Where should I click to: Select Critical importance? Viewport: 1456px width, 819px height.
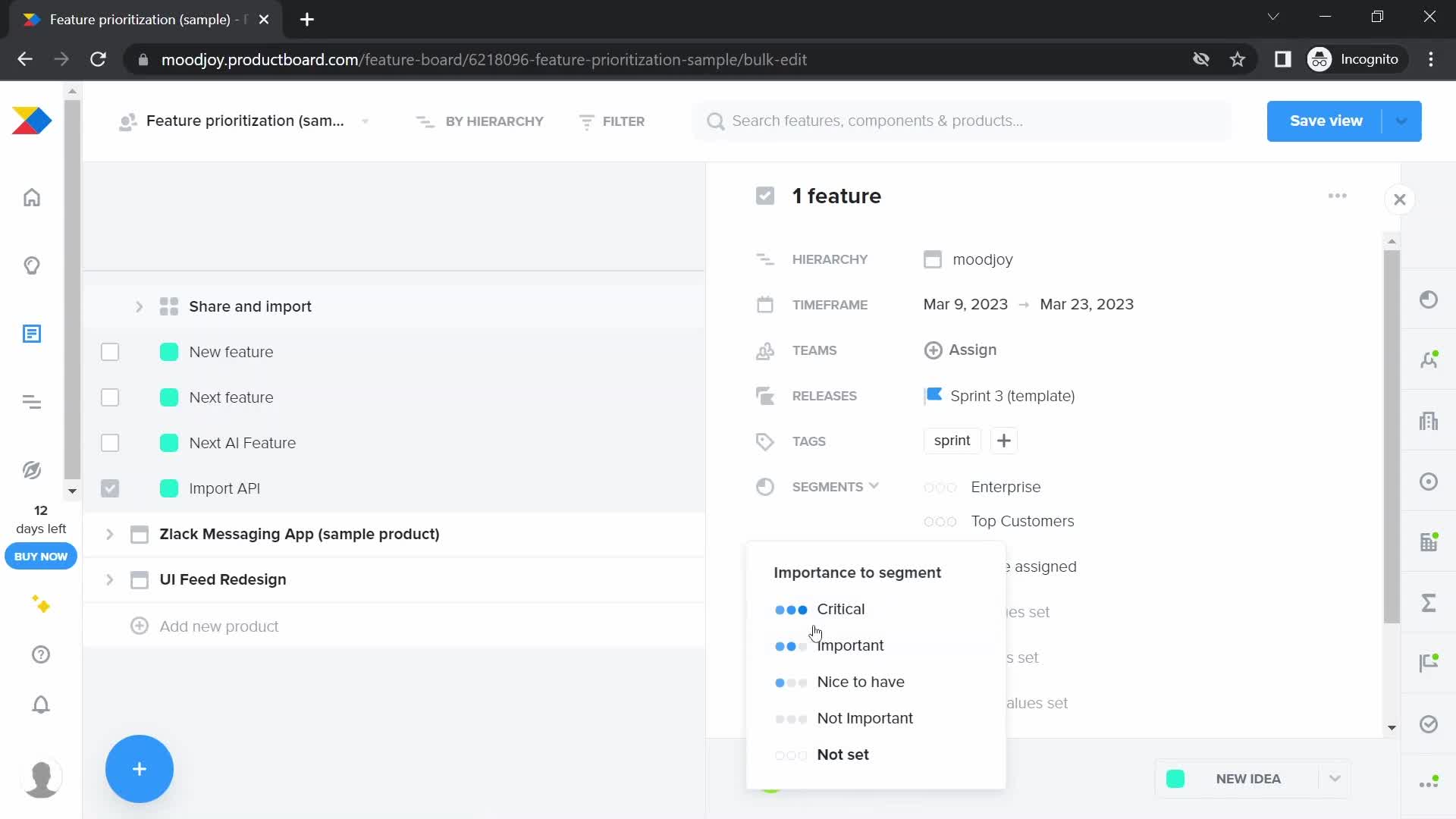click(876, 609)
